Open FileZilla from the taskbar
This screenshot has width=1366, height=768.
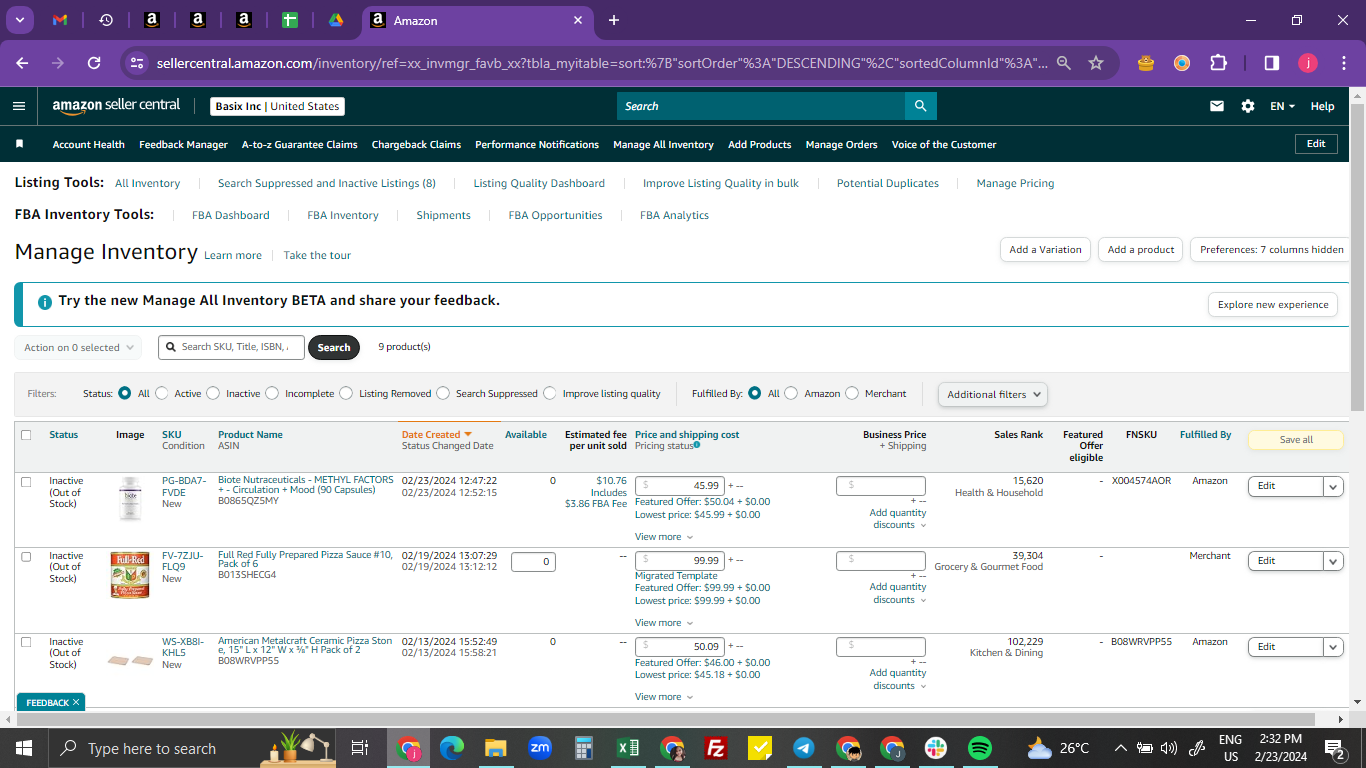coord(716,748)
